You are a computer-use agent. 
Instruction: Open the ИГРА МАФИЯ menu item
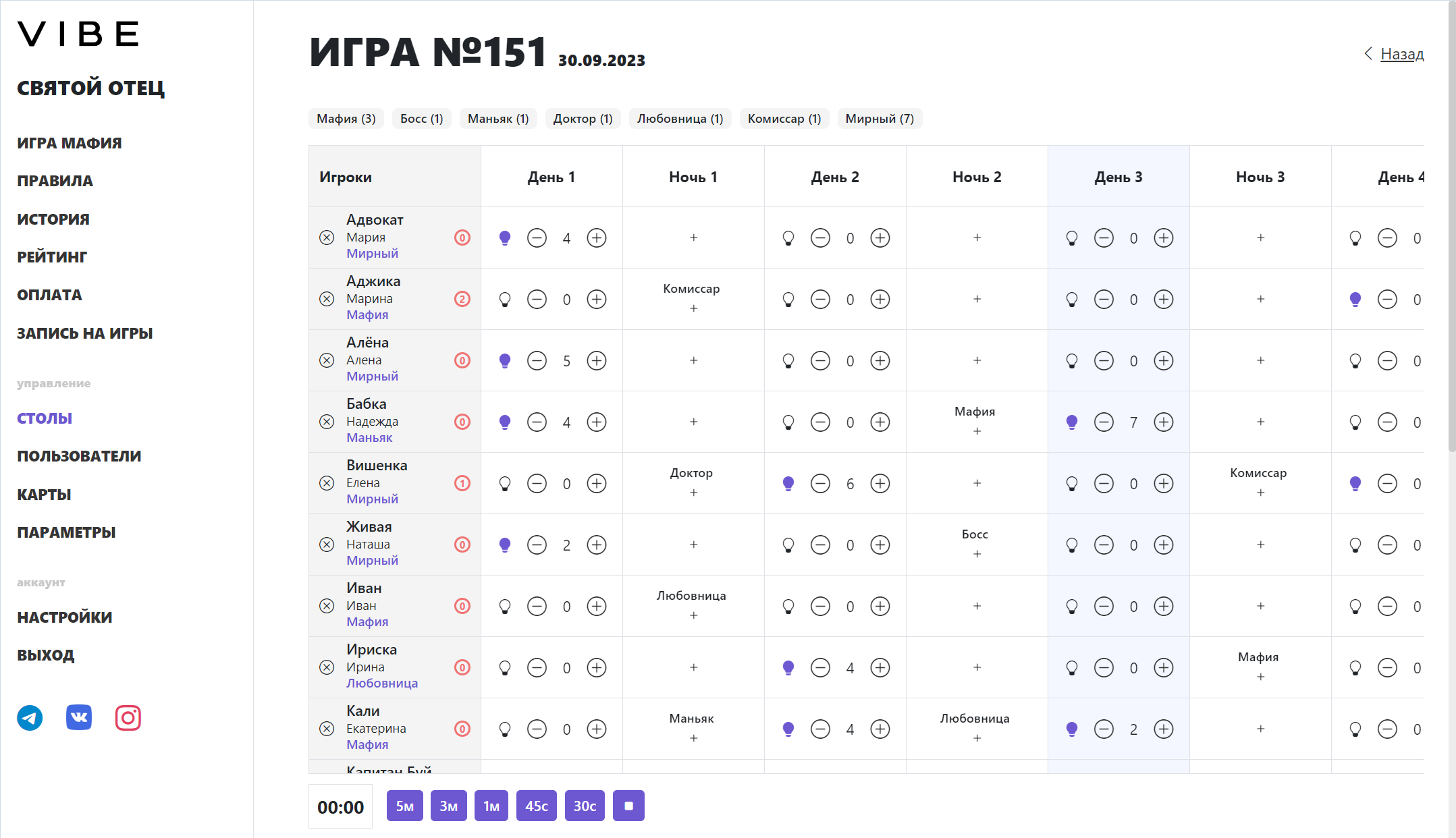pyautogui.click(x=70, y=143)
